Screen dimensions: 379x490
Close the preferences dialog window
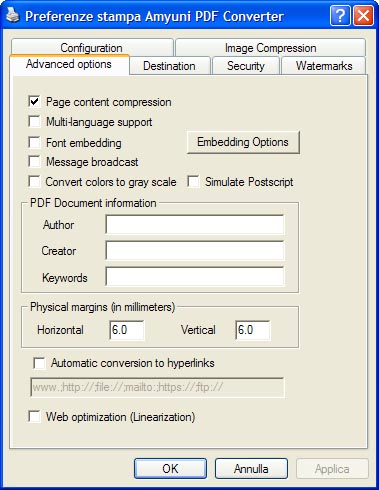coord(363,15)
